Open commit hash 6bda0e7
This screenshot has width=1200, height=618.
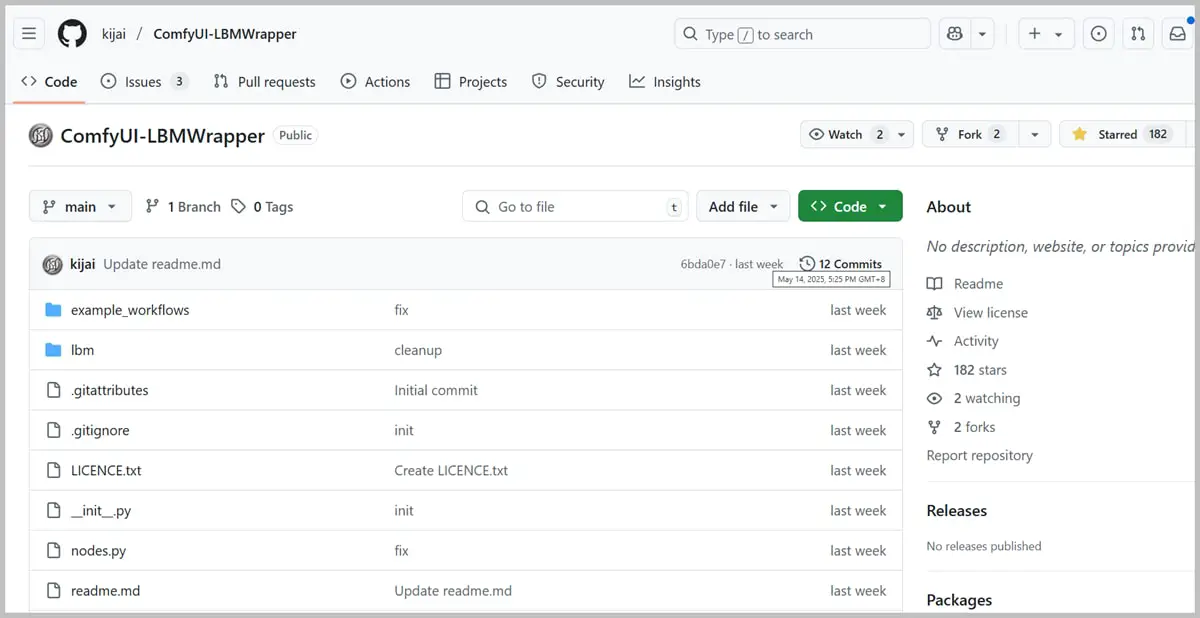pyautogui.click(x=704, y=264)
